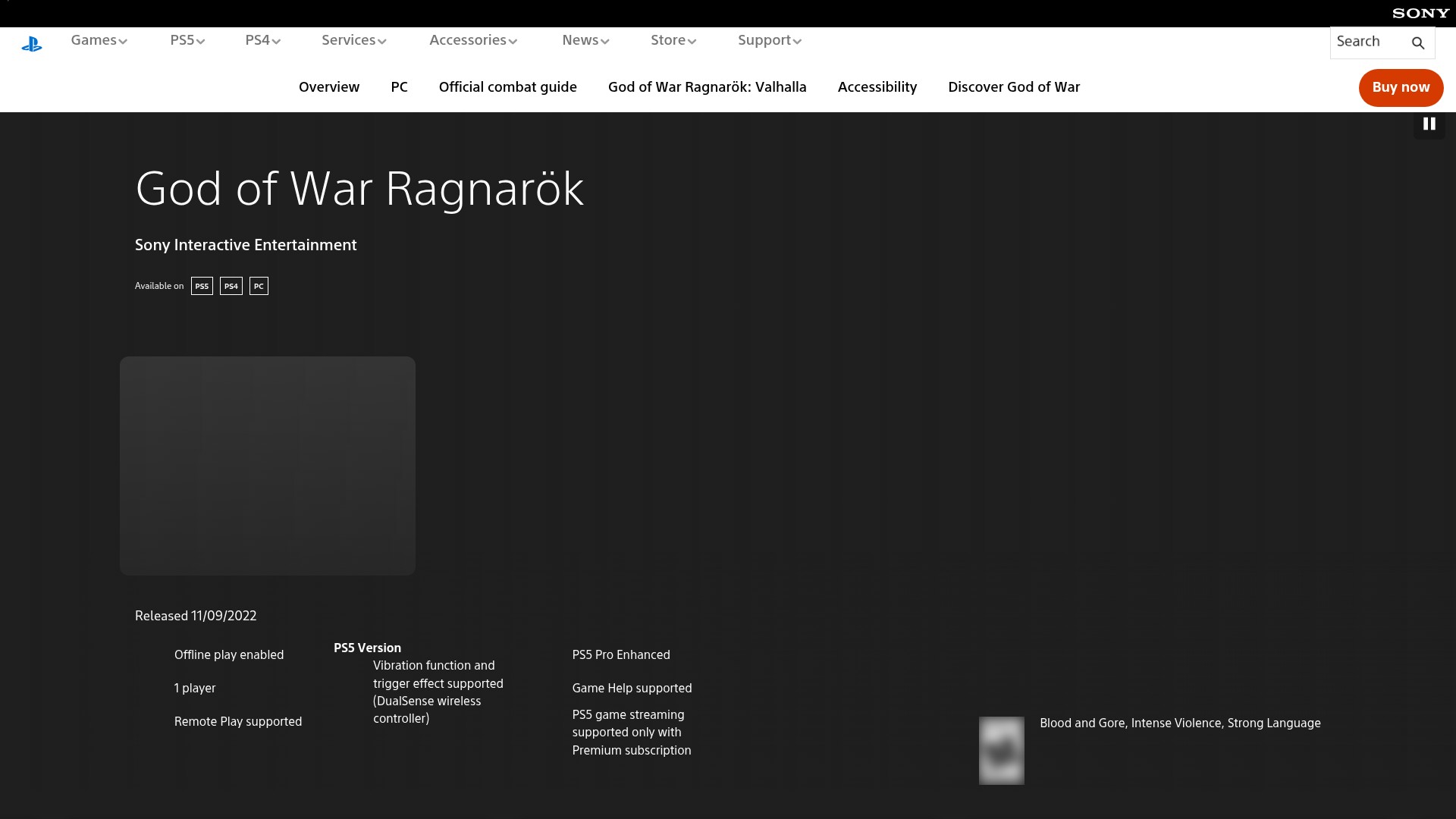Expand the Store dropdown
This screenshot has width=1456, height=819.
pos(673,40)
